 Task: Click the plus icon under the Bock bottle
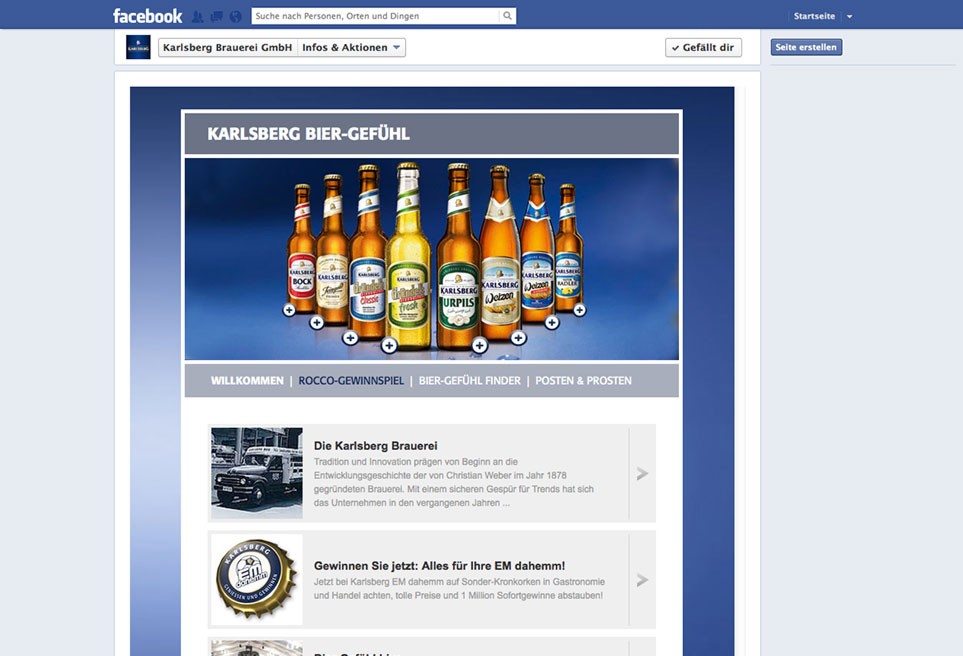(289, 310)
